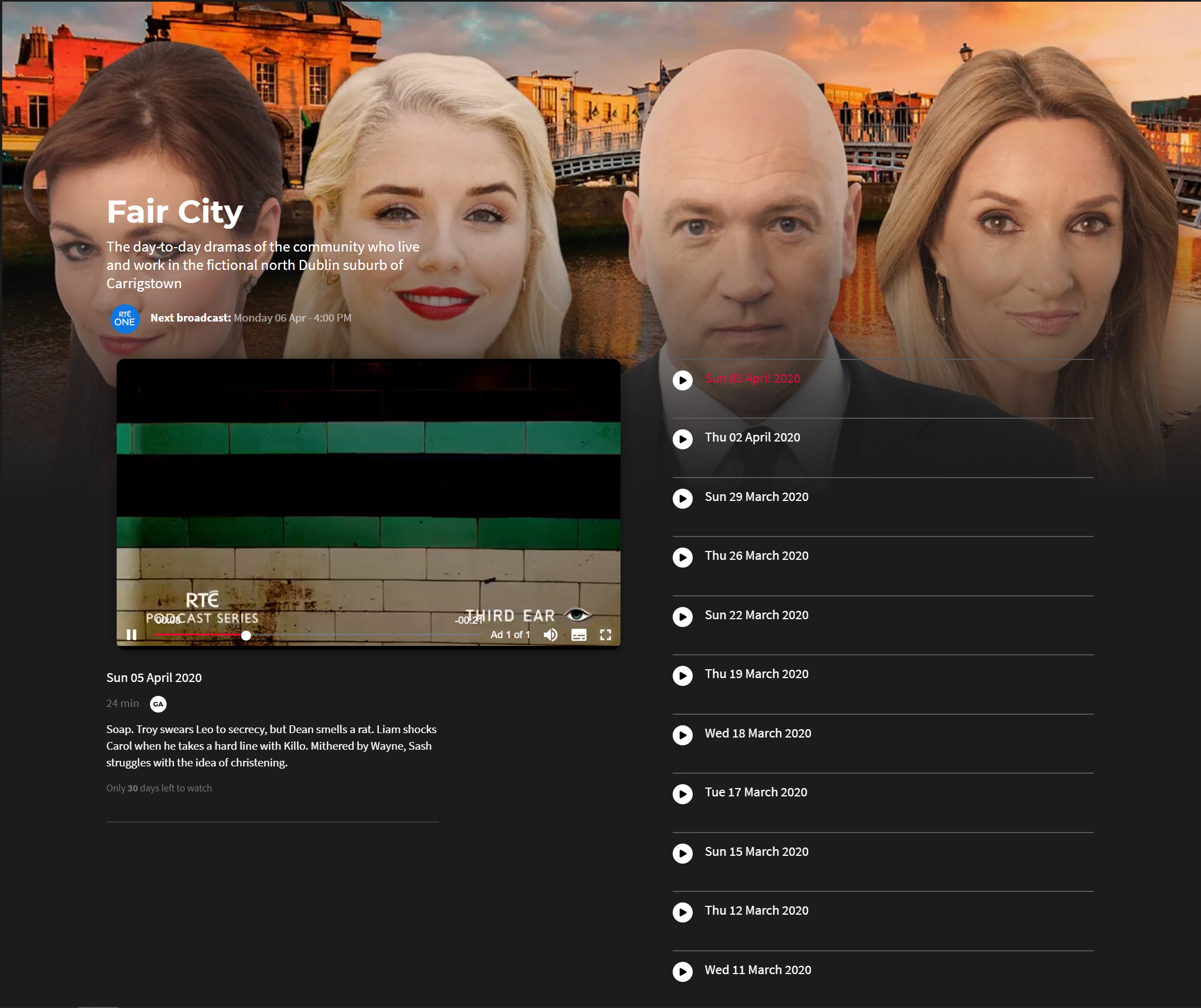Play icon for Sun 15 March 2020
Image resolution: width=1201 pixels, height=1008 pixels.
pyautogui.click(x=682, y=854)
